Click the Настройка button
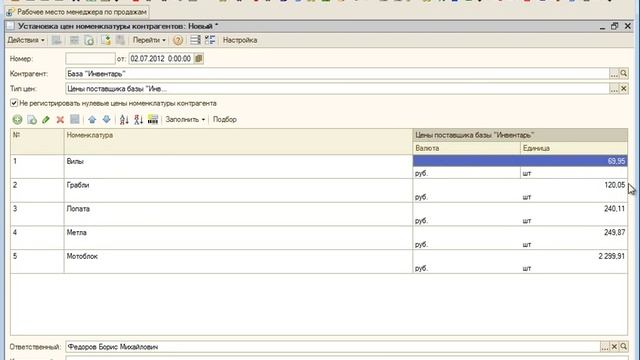640x360 pixels. [x=240, y=40]
